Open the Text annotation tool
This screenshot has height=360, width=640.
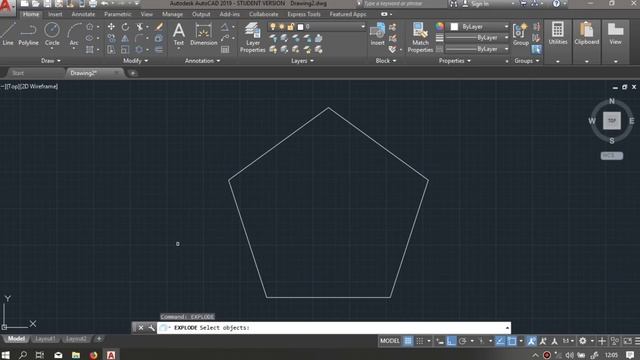pos(179,34)
